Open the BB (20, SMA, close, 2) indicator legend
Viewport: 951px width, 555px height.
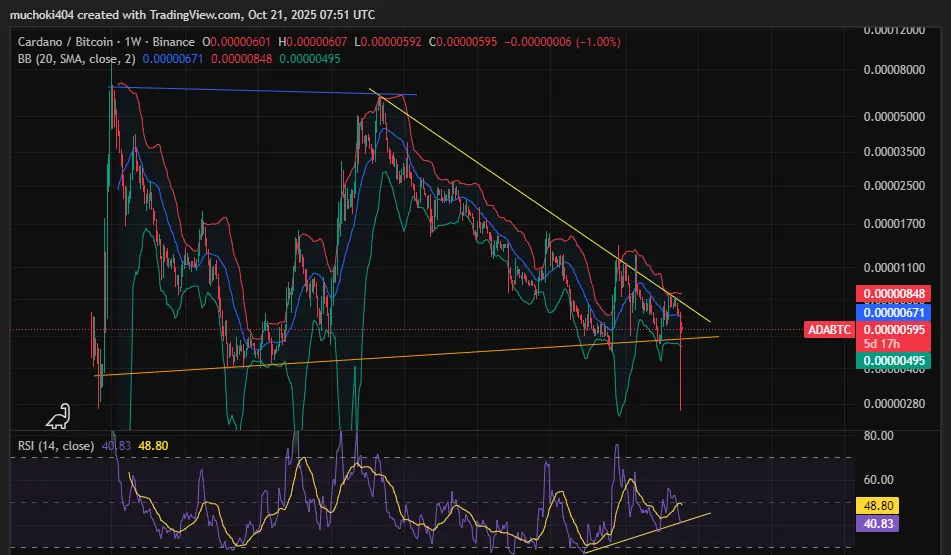tap(76, 59)
